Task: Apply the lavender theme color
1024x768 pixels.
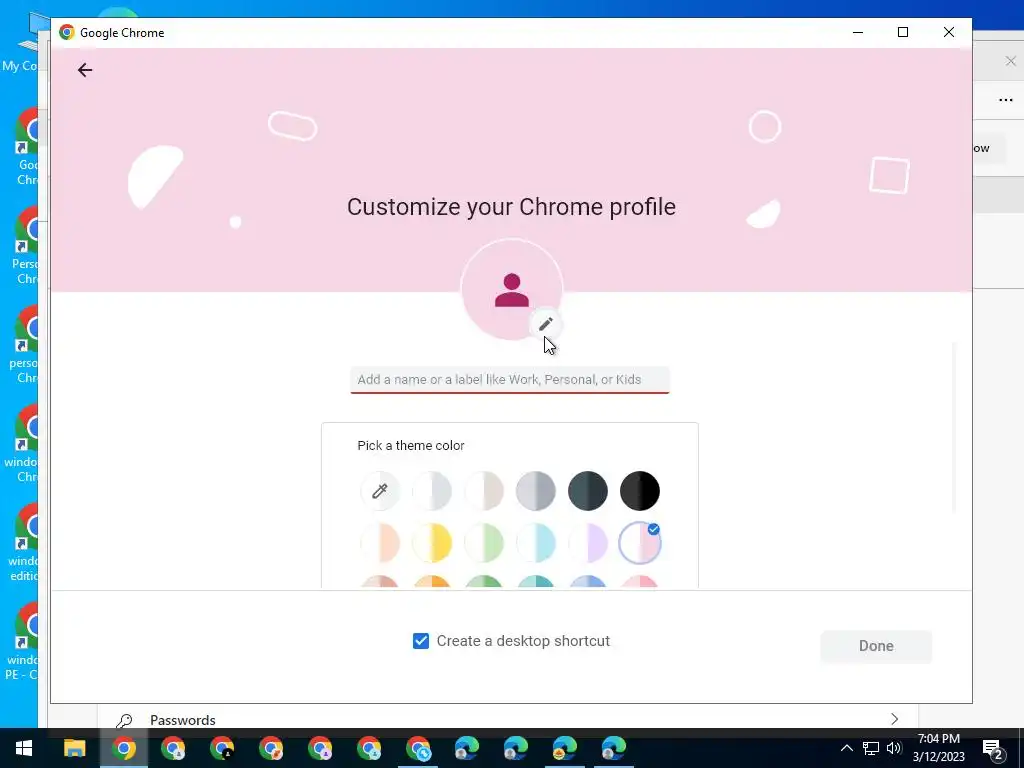Action: (588, 543)
